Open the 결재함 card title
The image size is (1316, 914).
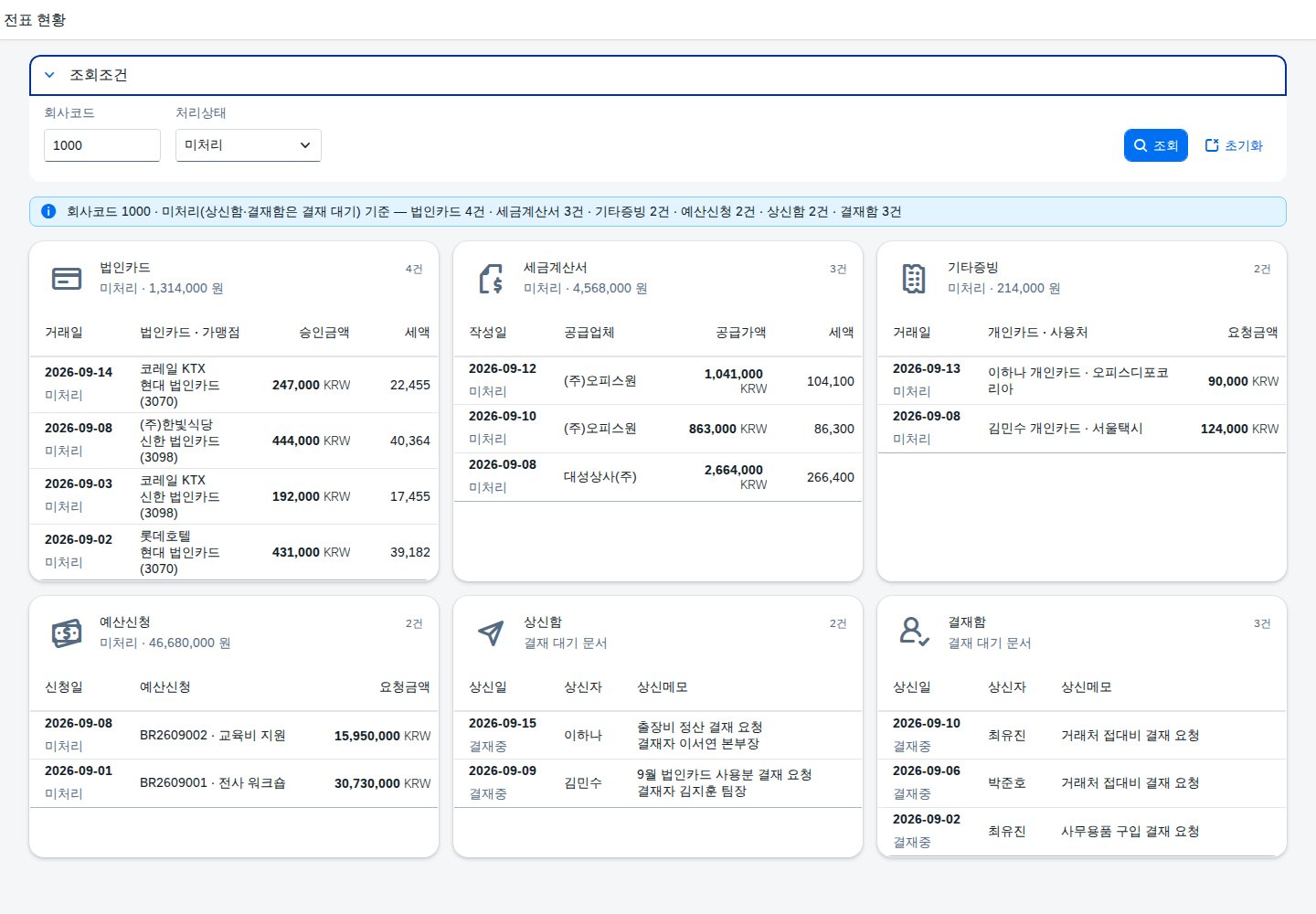[967, 622]
